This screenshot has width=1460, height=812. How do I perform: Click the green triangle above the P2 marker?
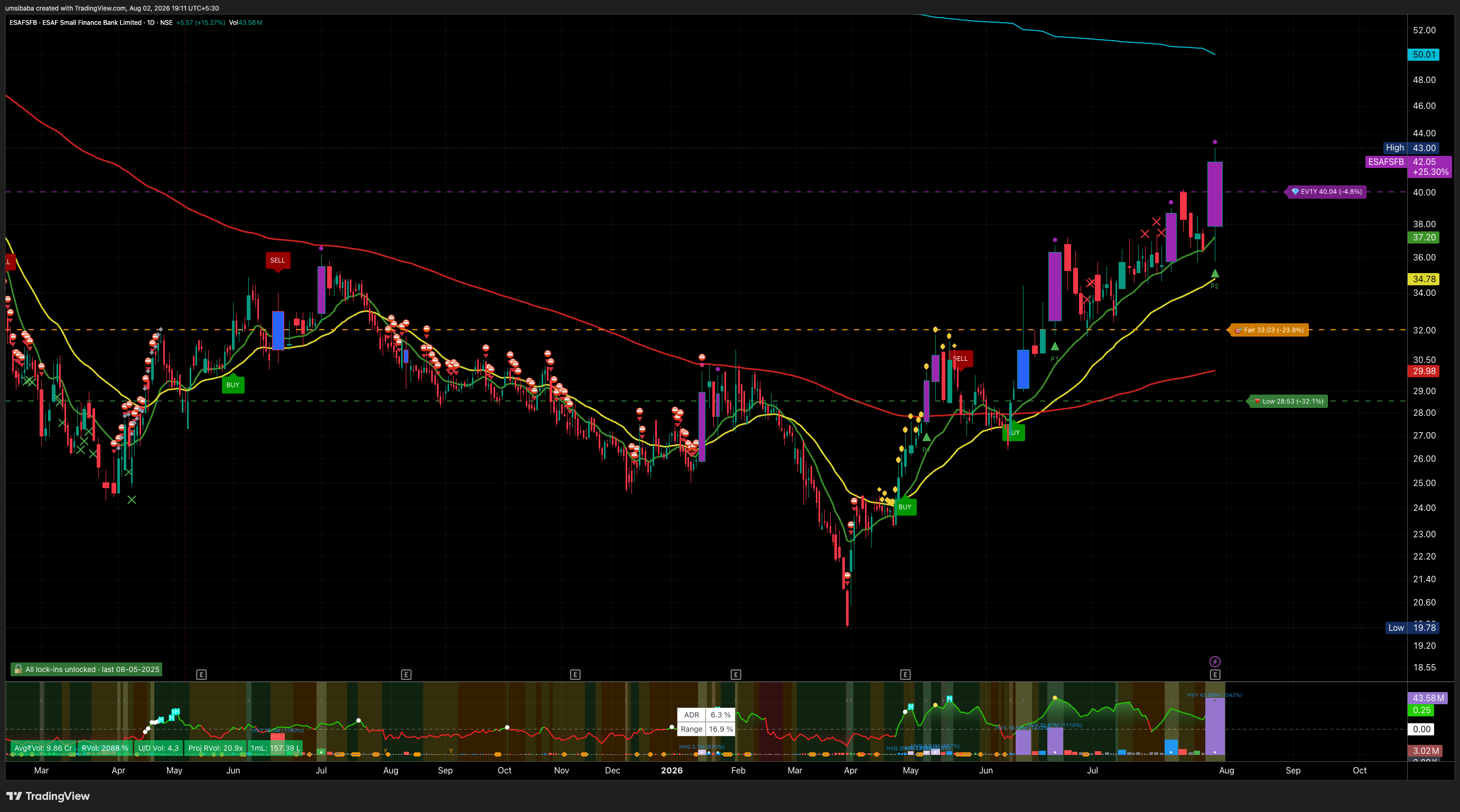1215,273
